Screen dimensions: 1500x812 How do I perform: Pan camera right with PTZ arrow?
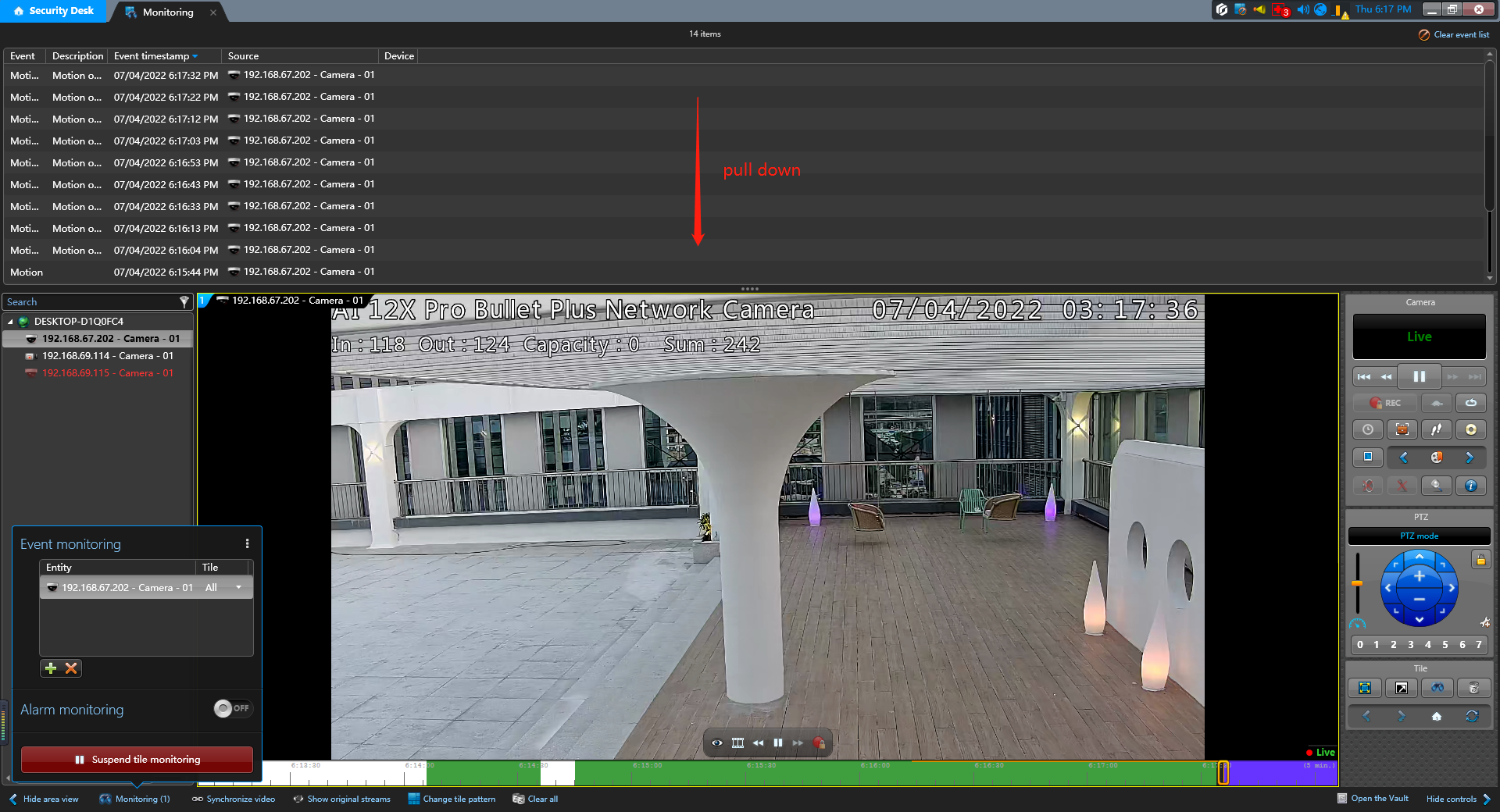coord(1452,588)
